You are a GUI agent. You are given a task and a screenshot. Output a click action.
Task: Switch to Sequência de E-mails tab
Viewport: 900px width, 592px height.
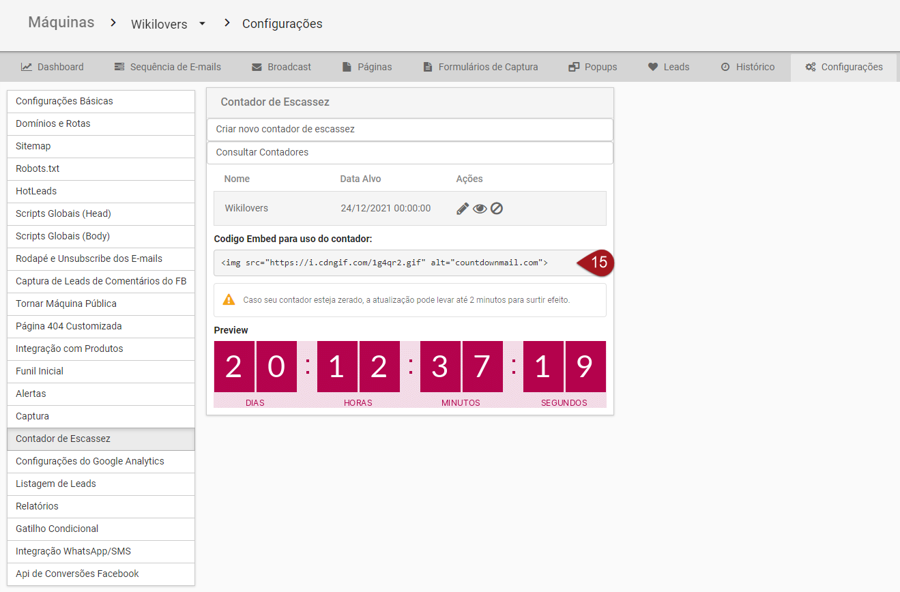tap(167, 67)
